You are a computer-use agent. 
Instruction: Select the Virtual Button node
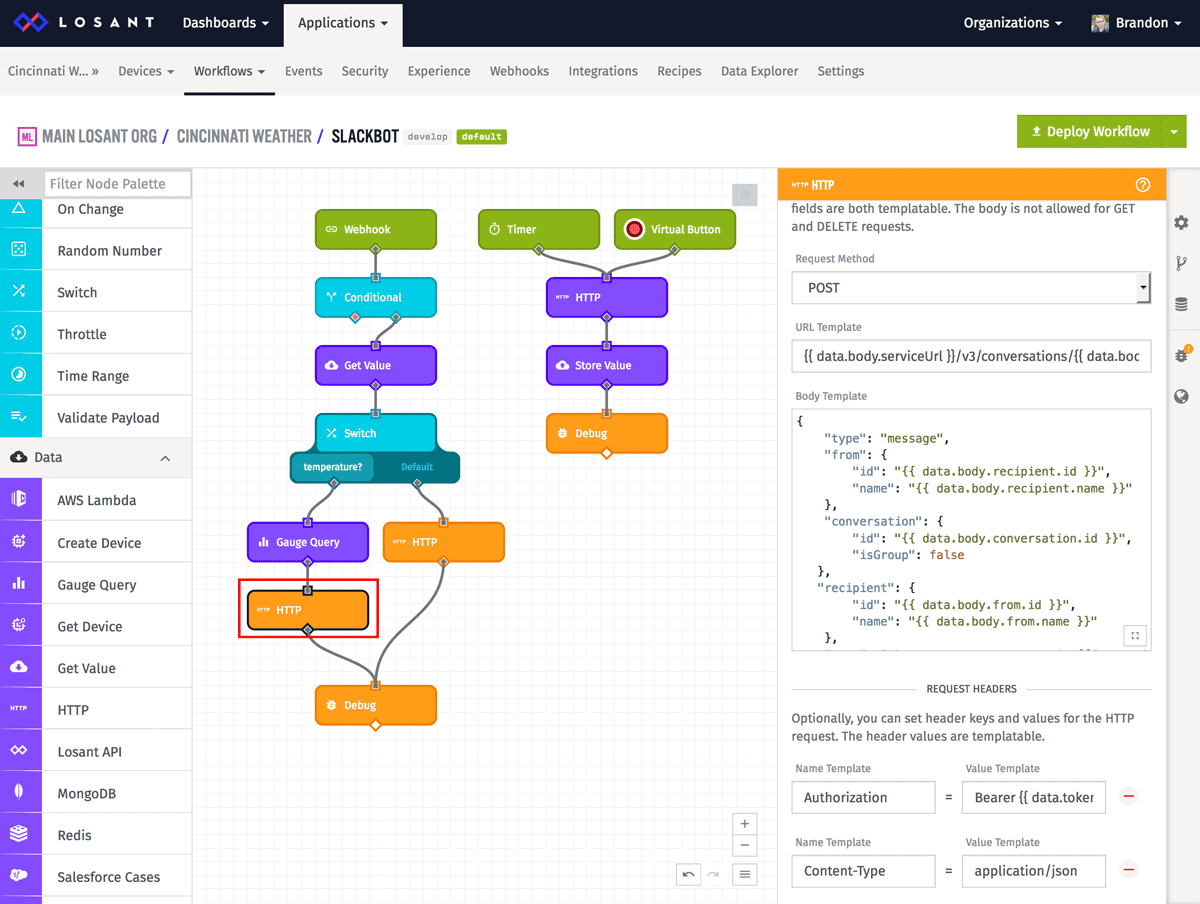[675, 229]
